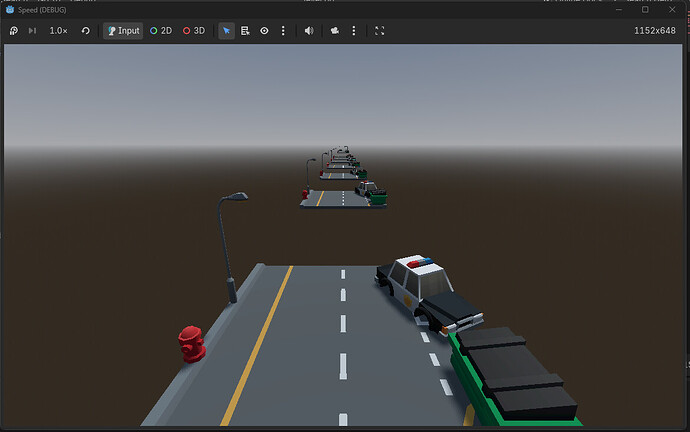690x432 pixels.
Task: Toggle selection visibility eye icon
Action: click(x=264, y=31)
